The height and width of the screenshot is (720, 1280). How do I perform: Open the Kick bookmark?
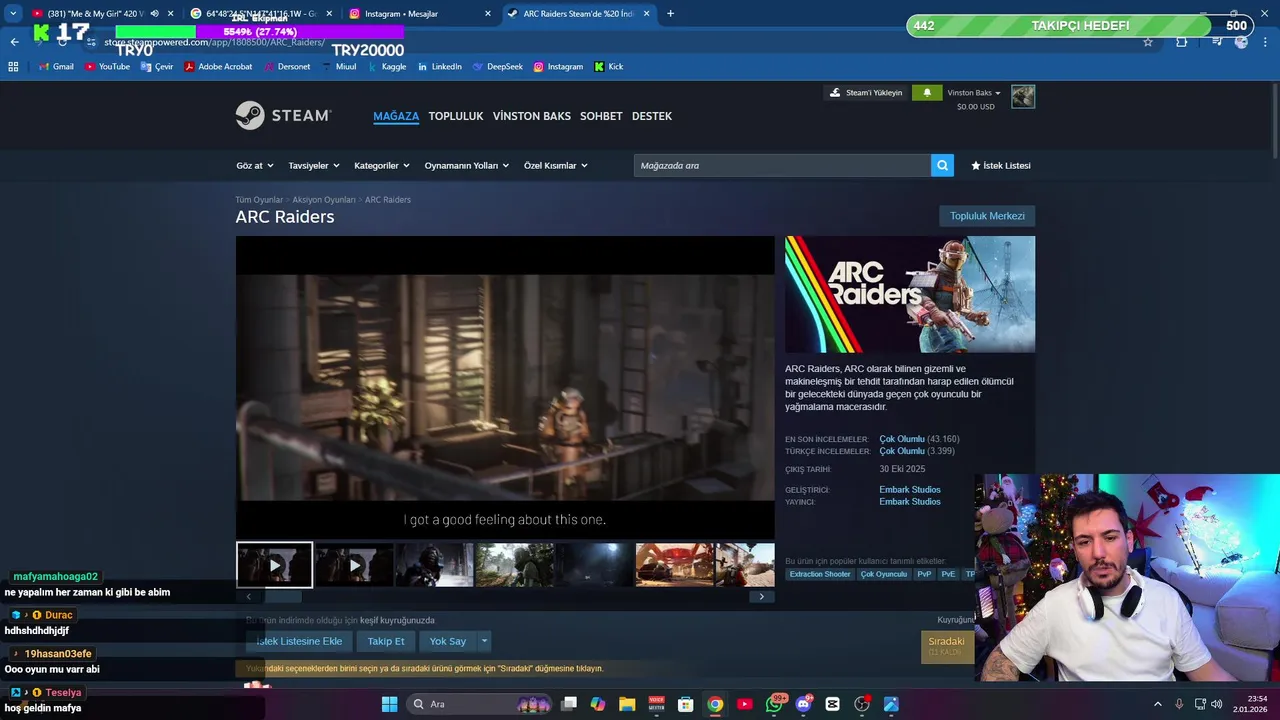[609, 67]
